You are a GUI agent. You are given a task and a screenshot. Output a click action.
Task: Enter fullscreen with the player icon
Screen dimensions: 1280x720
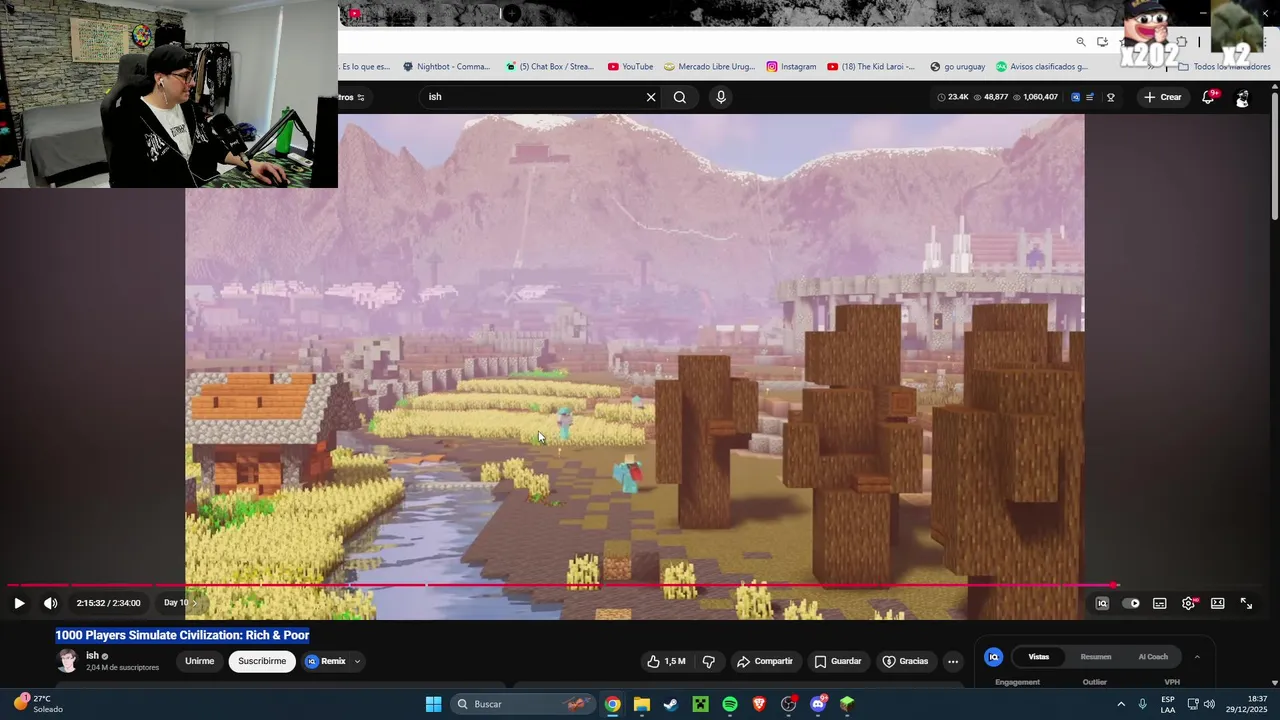coord(1247,603)
